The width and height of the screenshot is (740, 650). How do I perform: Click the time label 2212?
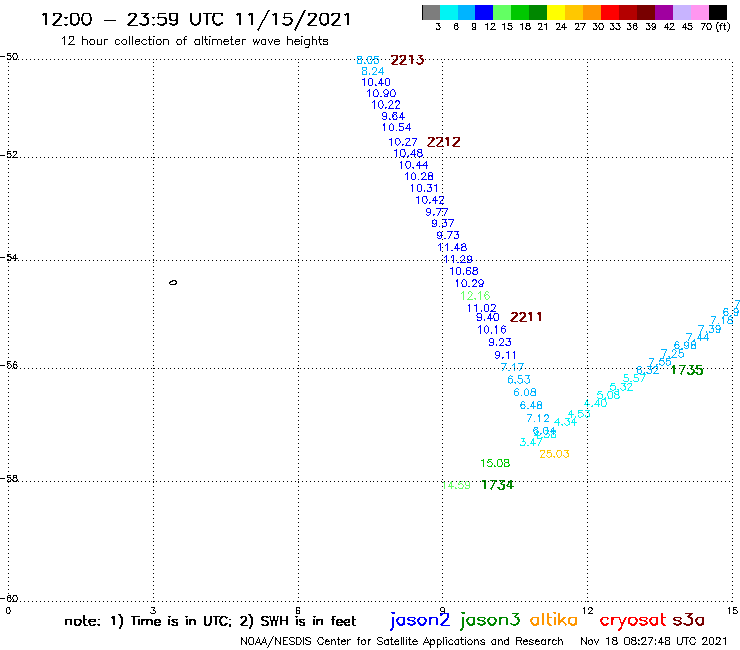443,142
